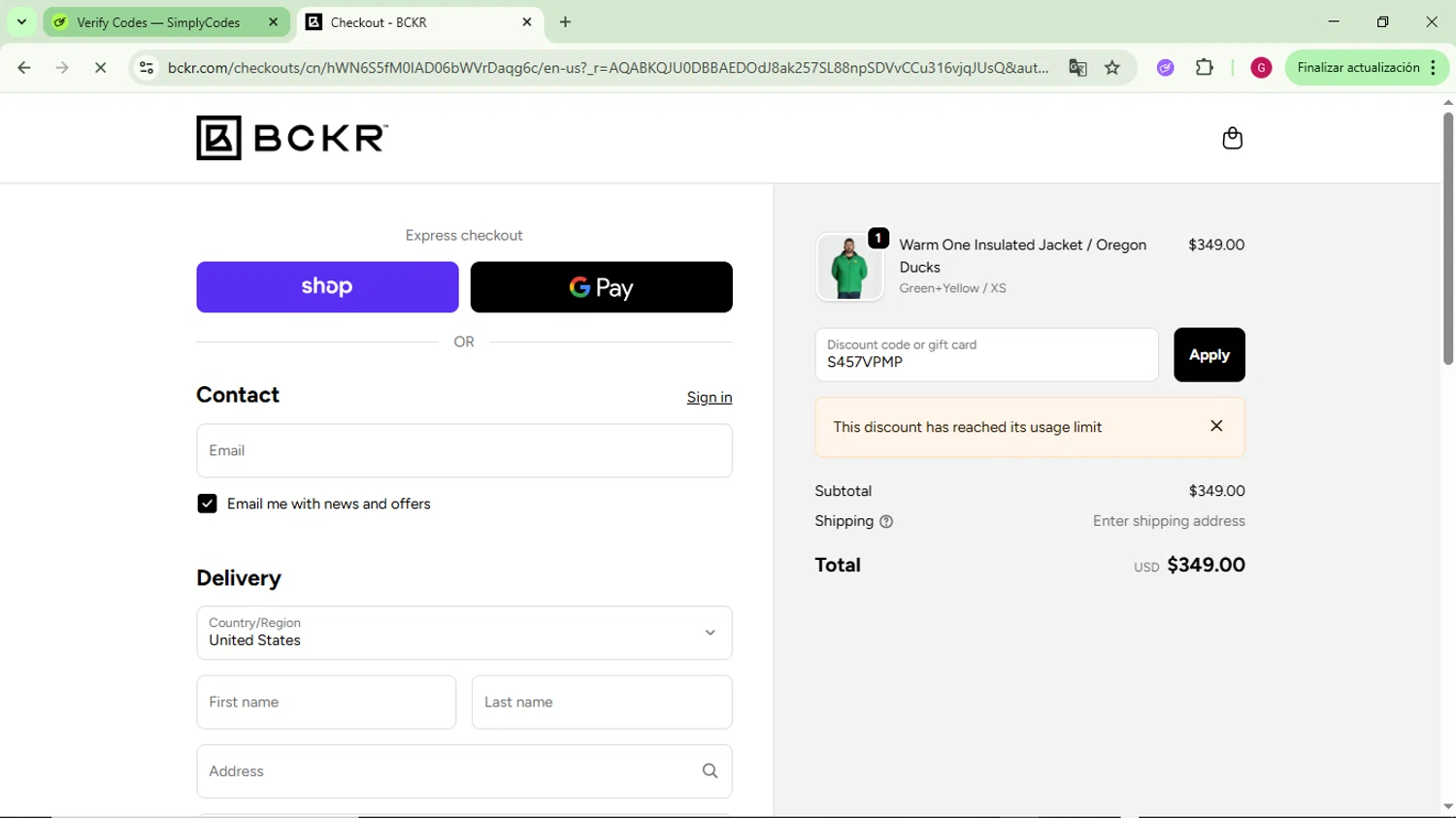1456x818 pixels.
Task: Stop loading the page
Action: click(100, 68)
